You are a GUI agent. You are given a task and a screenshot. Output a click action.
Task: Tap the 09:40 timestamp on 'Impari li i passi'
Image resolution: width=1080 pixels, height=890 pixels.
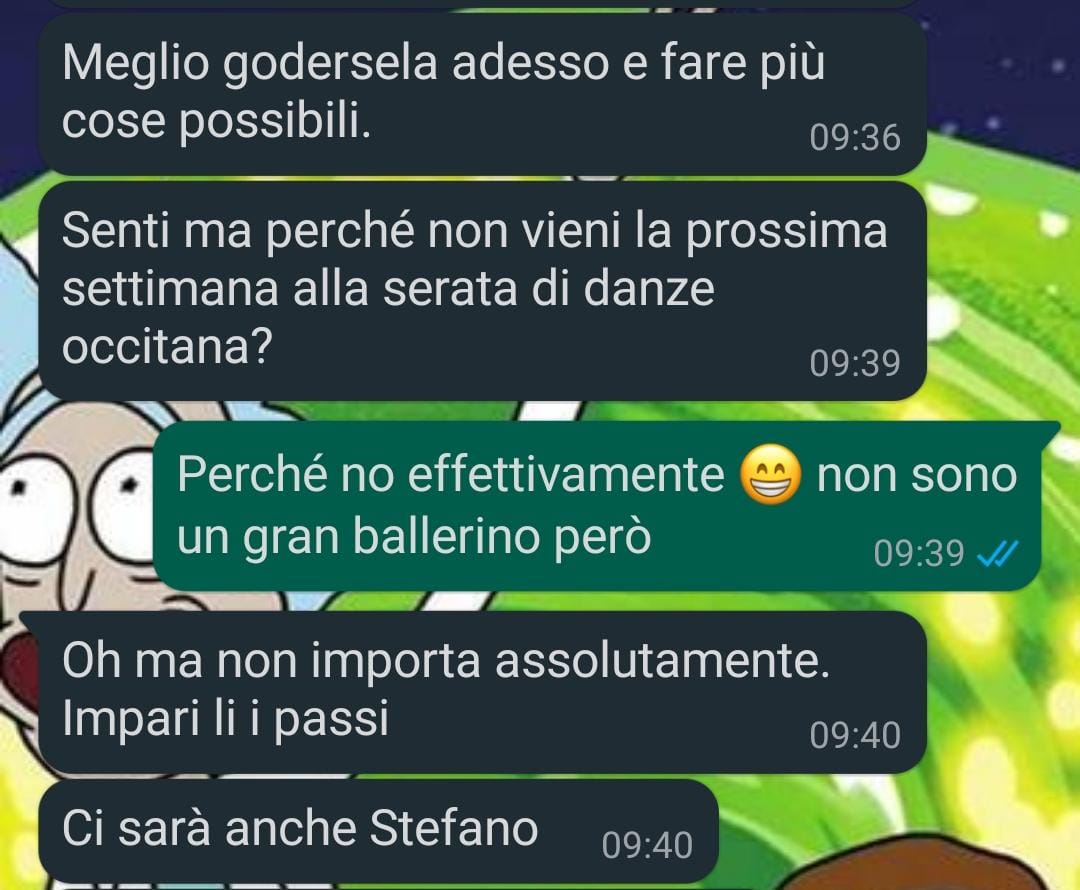click(855, 735)
